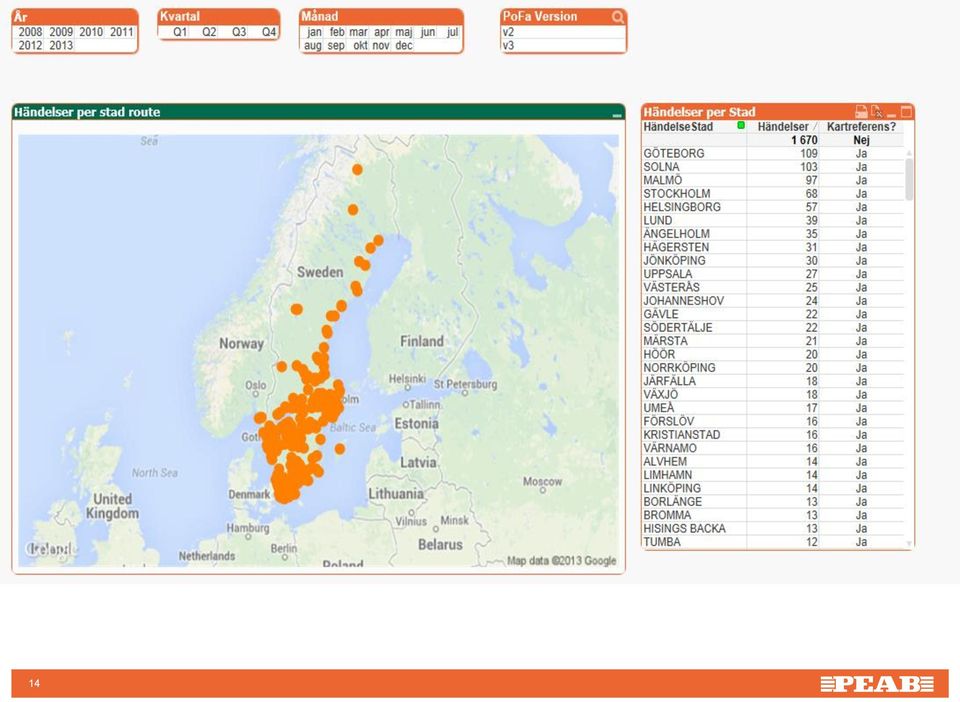Viewport: 960px width, 702px height.
Task: Select KRISTIANSTAD in the city table
Action: click(681, 435)
